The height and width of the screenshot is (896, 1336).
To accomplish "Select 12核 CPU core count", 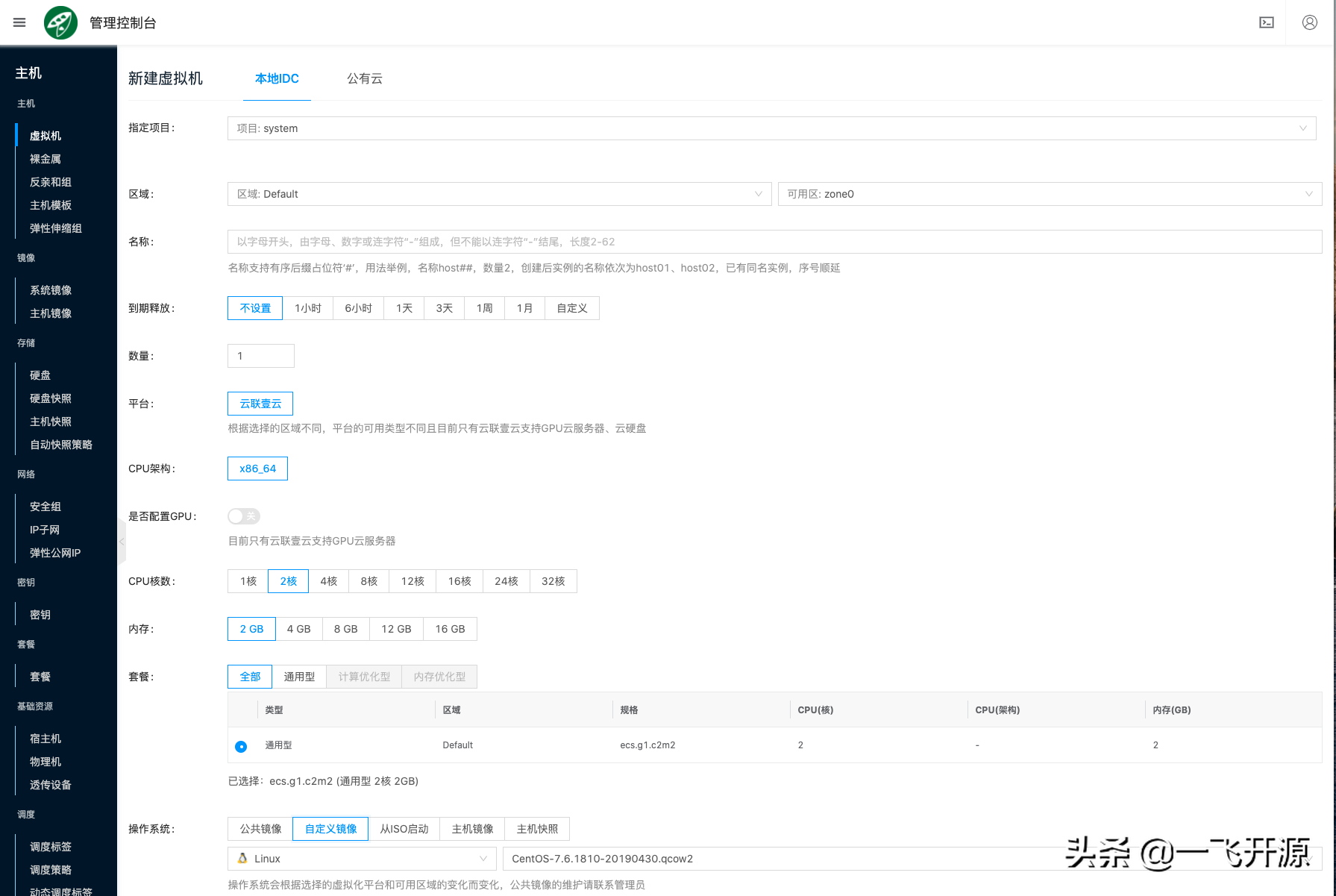I will 413,581.
